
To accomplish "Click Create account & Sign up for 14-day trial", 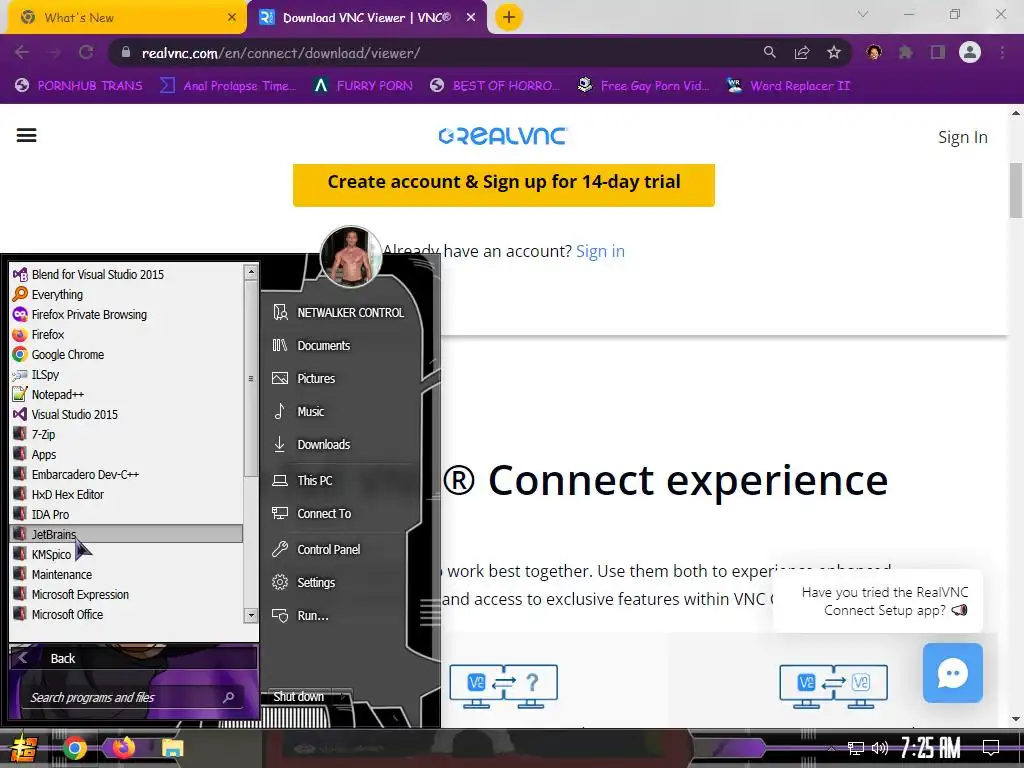I will click(x=504, y=185).
